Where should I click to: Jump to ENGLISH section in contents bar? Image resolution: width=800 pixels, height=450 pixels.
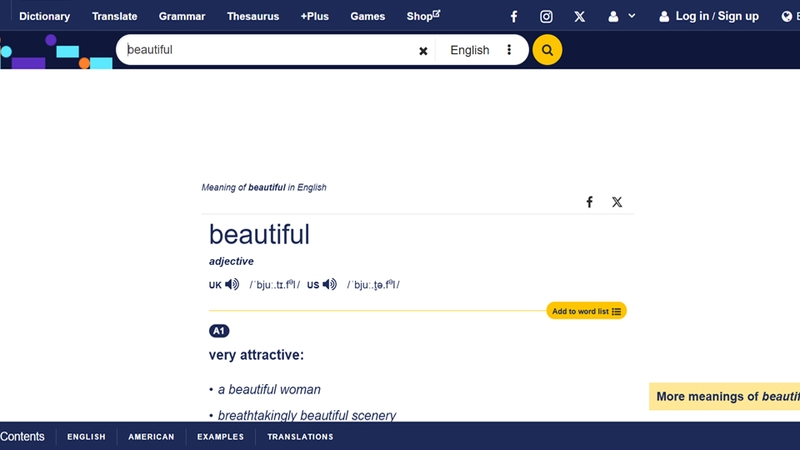(86, 437)
